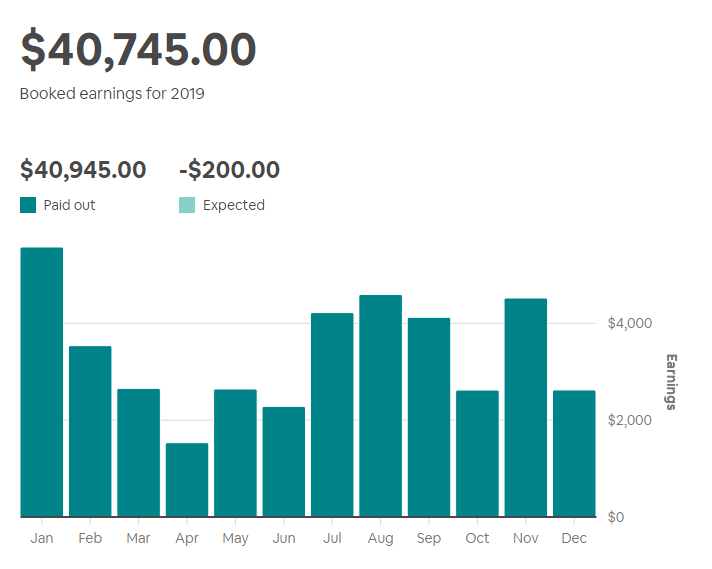Click the Paid out legend label
712x569 pixels.
pos(70,205)
